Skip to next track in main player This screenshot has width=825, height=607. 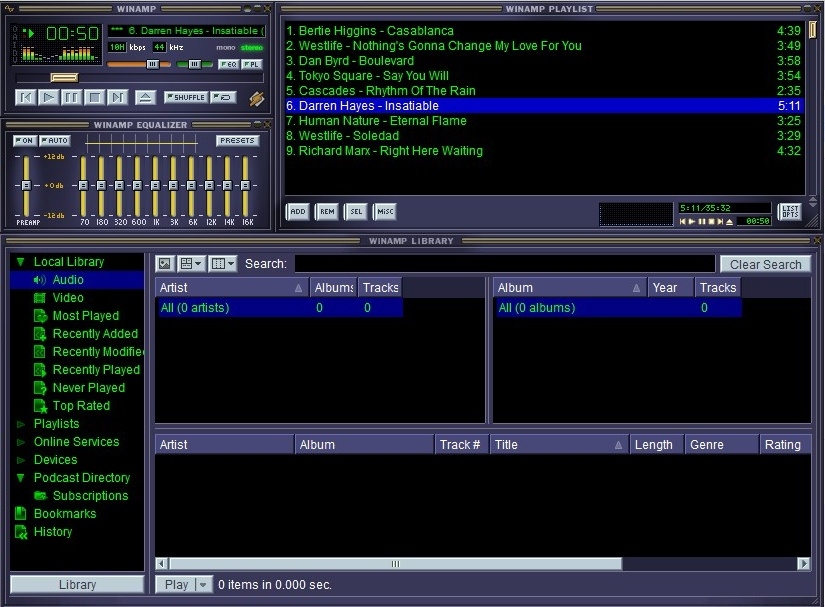(118, 97)
